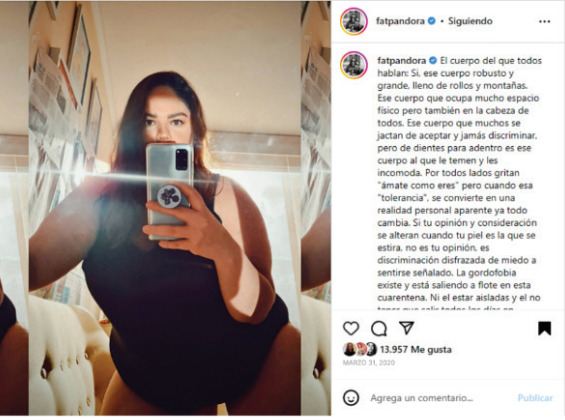The width and height of the screenshot is (565, 420).
Task: Toggle the saved bookmark icon
Action: [544, 328]
